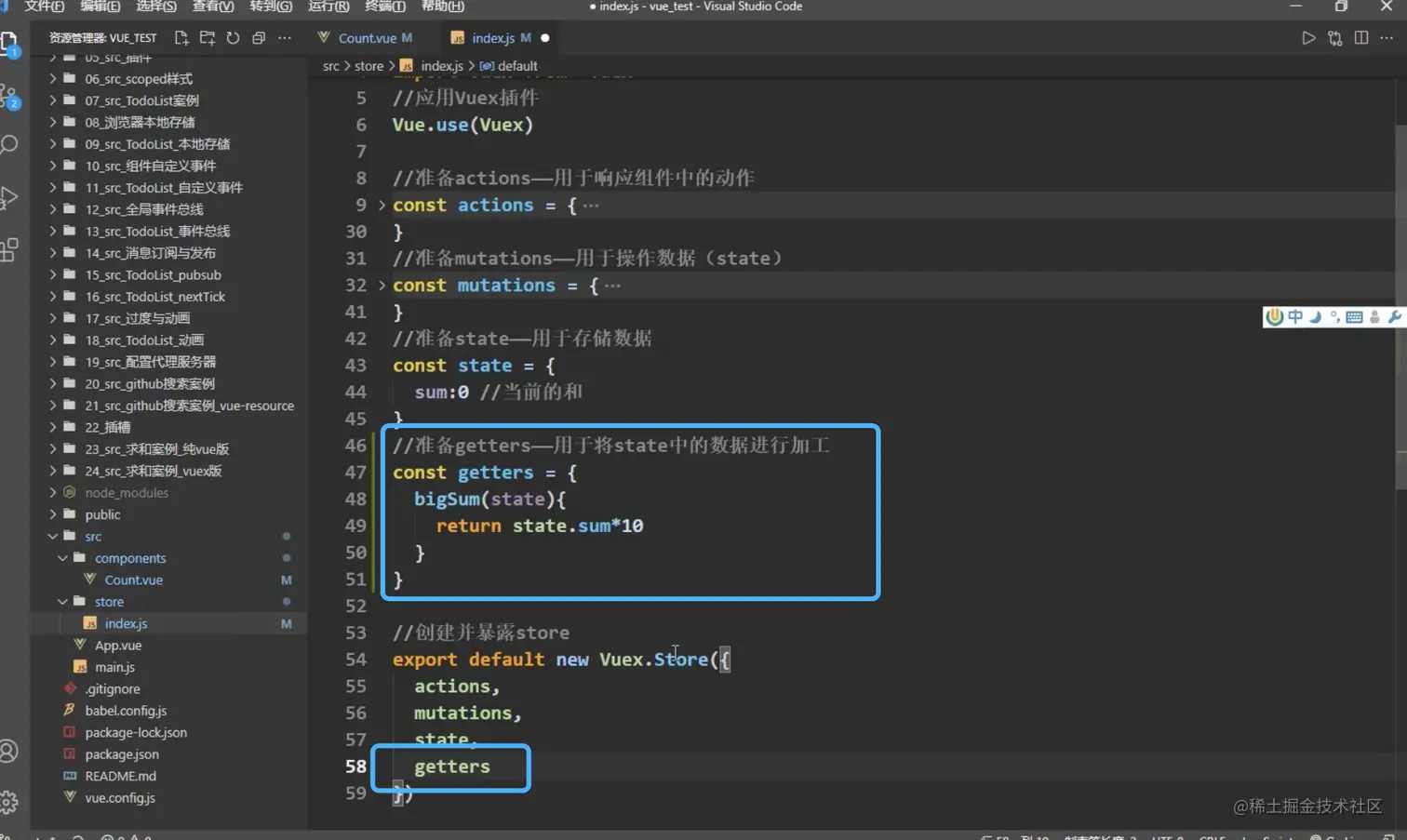Open changes compare icon in editor toolbar

pyautogui.click(x=1335, y=38)
